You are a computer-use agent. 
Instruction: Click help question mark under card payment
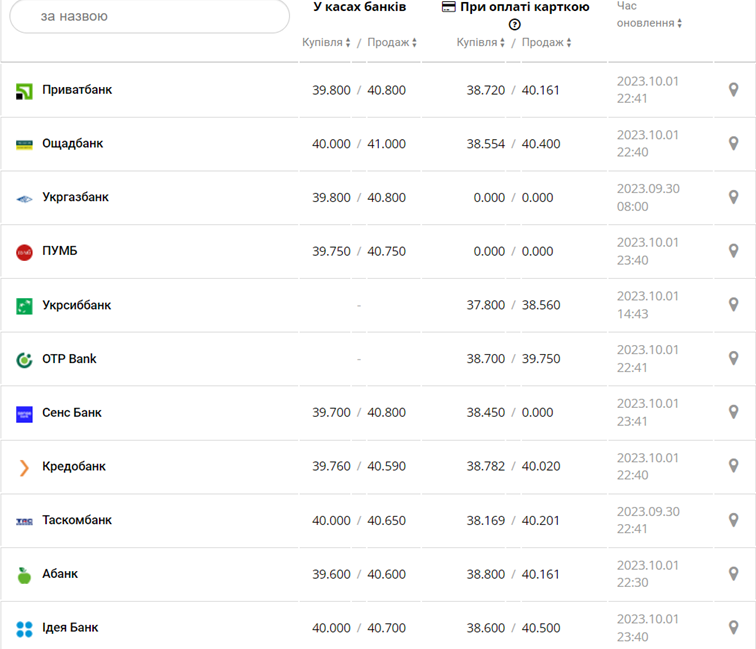pyautogui.click(x=515, y=24)
